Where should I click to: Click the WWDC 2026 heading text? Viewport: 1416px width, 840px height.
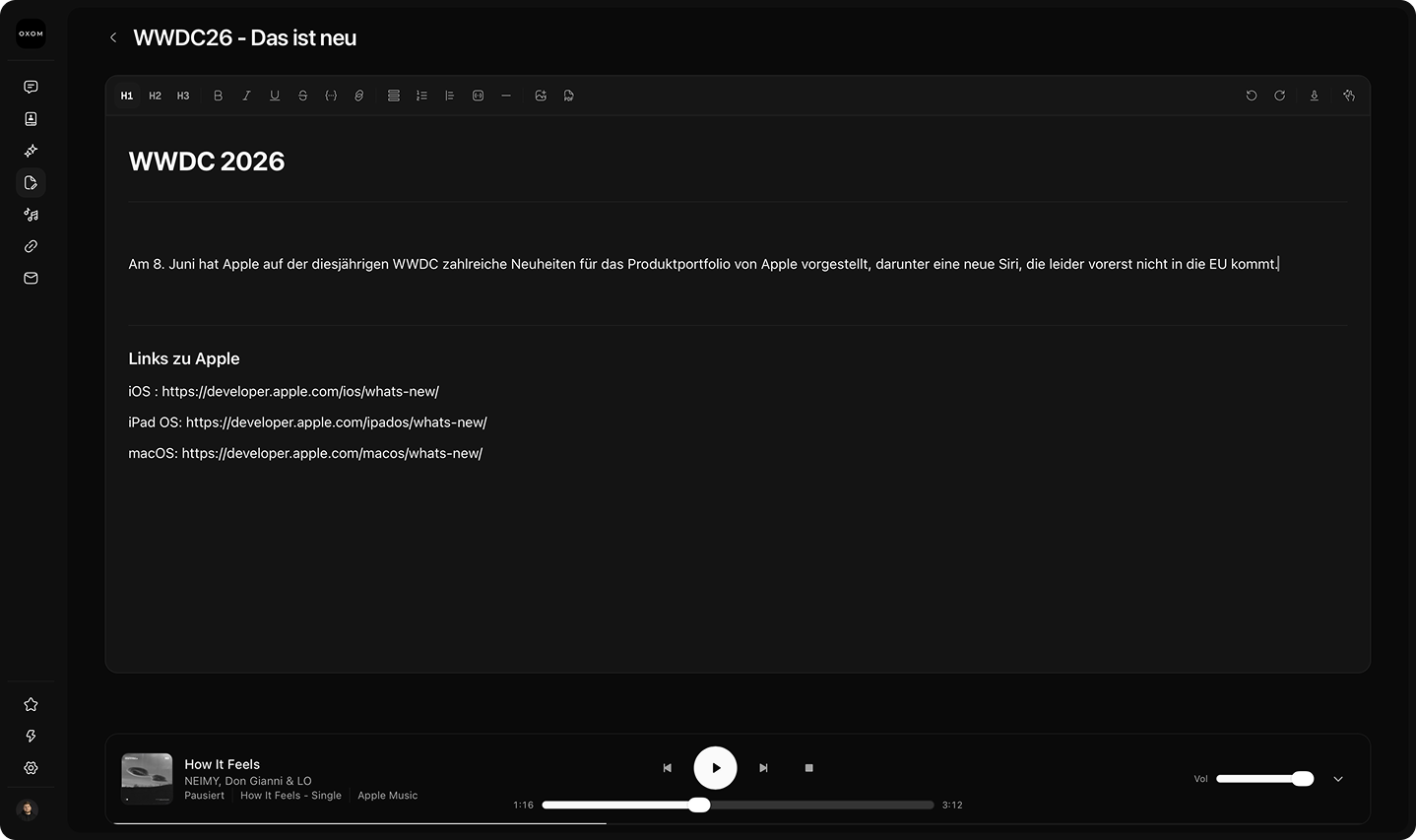pos(207,162)
